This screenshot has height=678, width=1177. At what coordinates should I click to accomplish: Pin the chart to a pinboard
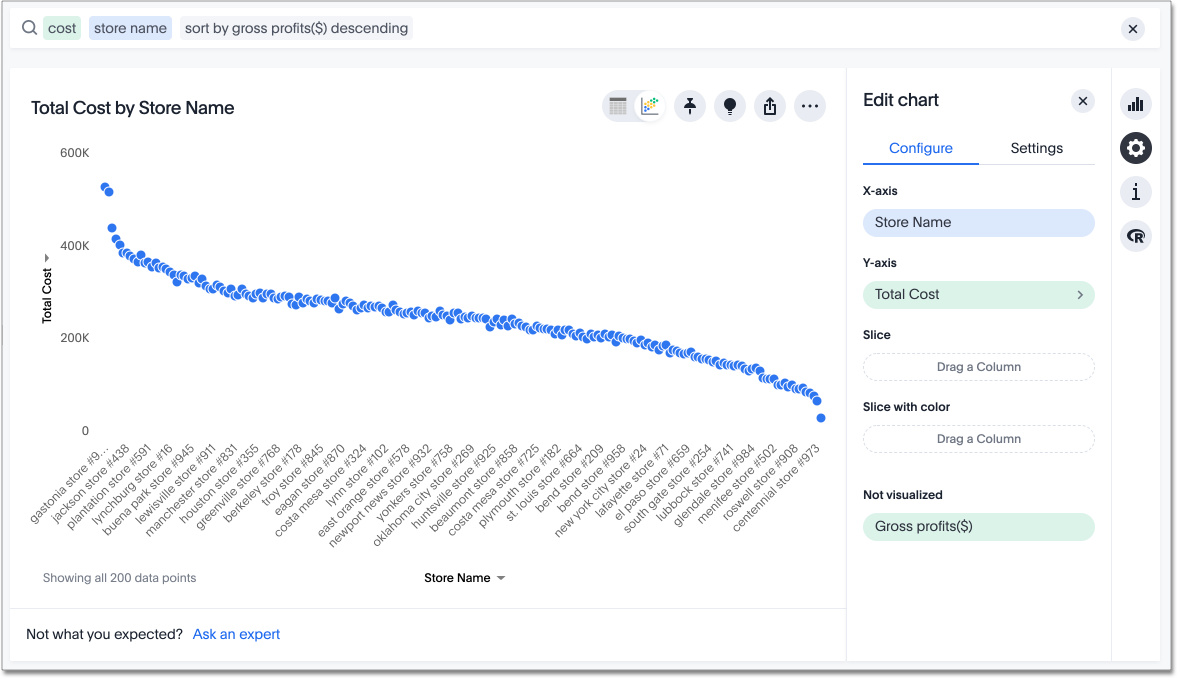(690, 106)
